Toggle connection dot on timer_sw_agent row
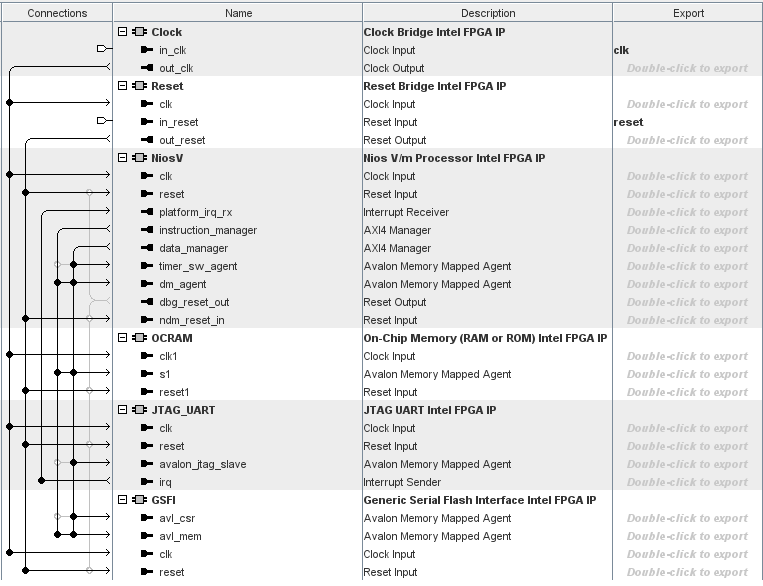Screen dimensions: 763x586 coord(74,266)
